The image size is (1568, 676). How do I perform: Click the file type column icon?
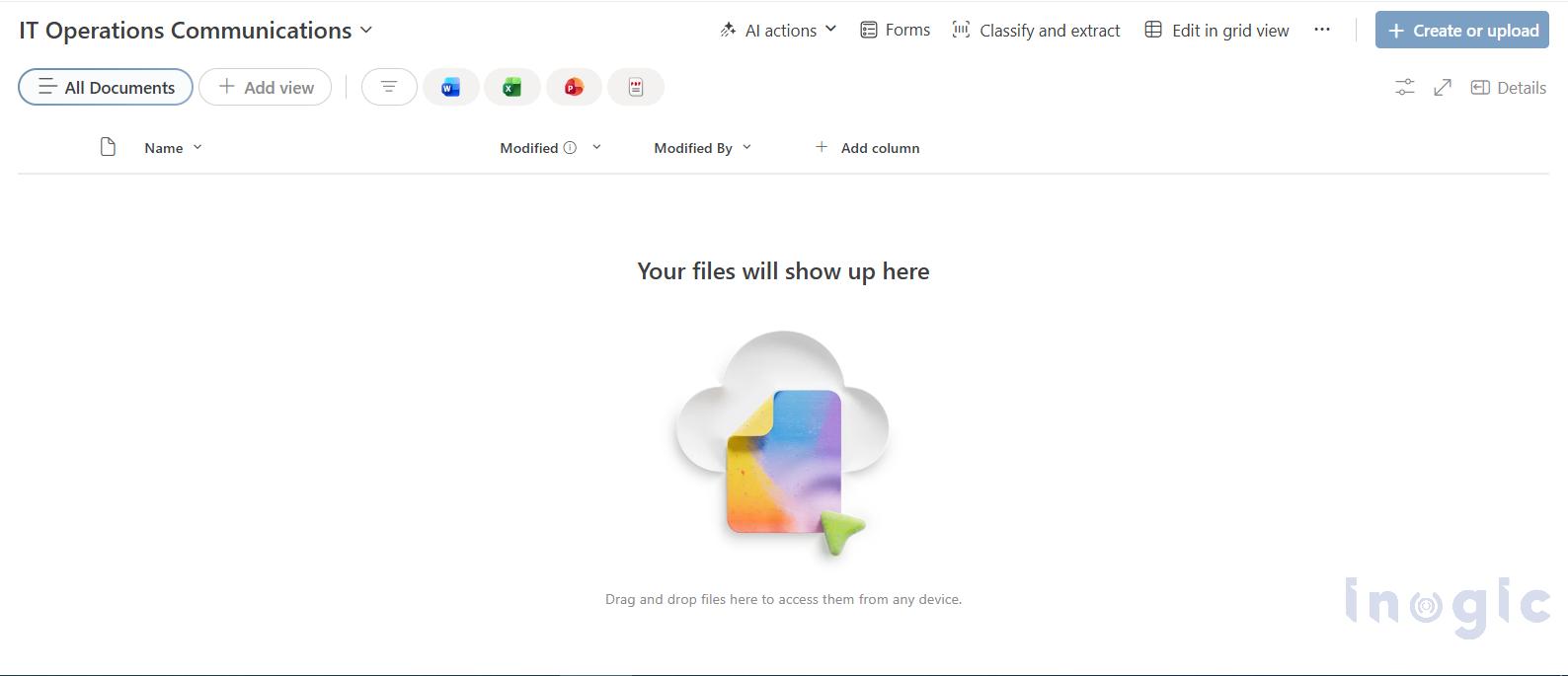pos(109,147)
